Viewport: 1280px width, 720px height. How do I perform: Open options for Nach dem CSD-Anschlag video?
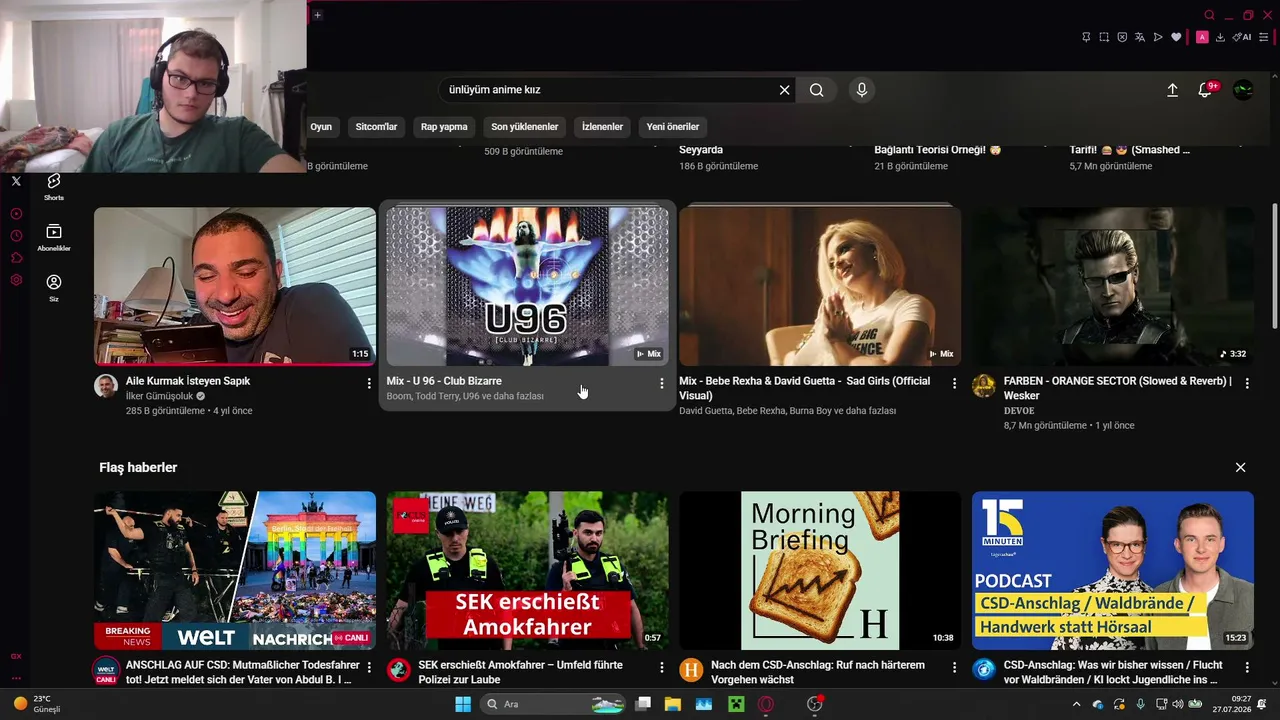coord(954,667)
